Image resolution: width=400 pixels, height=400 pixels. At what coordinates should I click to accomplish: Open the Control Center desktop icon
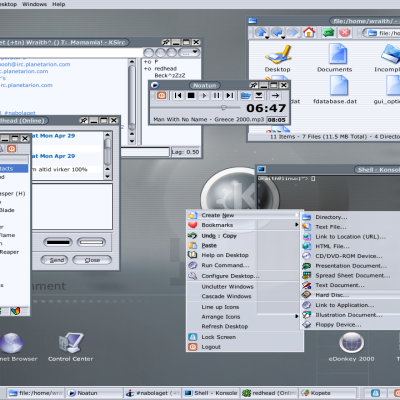pos(70,347)
